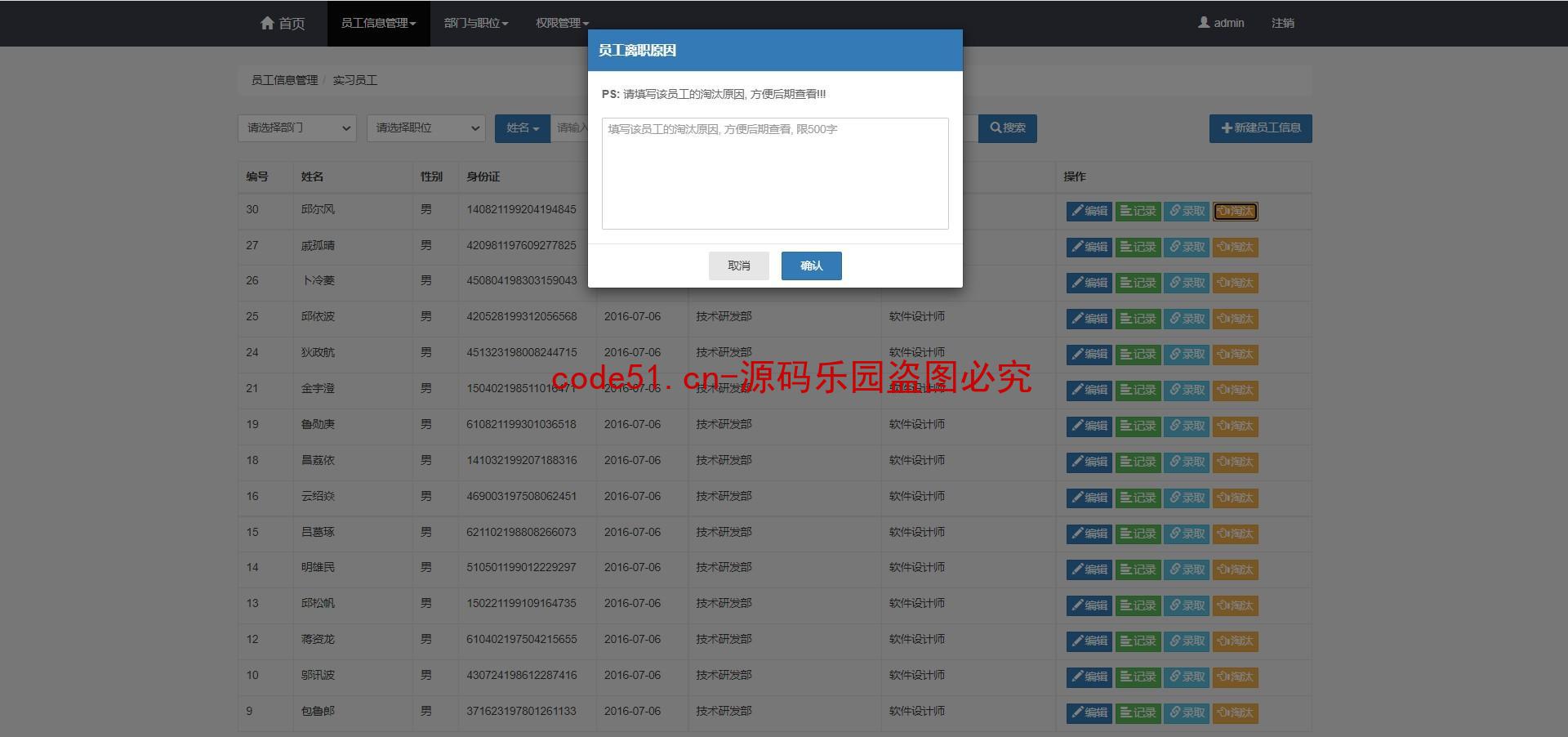Edit employee 戚孤晴 row 27
The image size is (1568, 737).
point(1089,248)
